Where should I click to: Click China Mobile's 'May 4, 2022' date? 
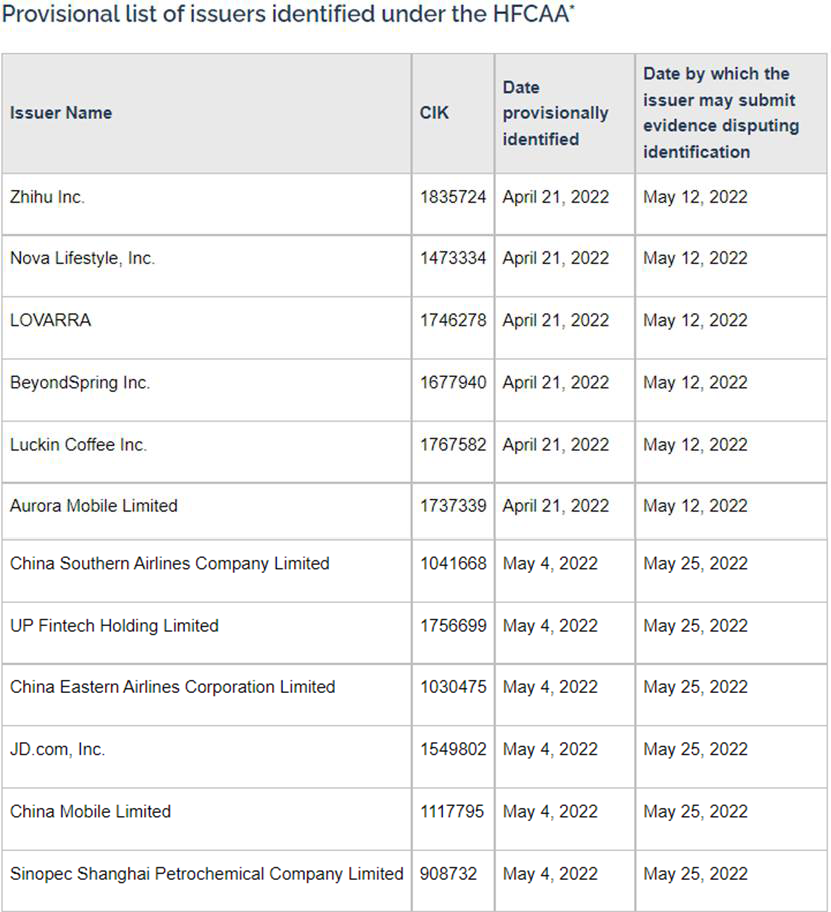pos(550,812)
